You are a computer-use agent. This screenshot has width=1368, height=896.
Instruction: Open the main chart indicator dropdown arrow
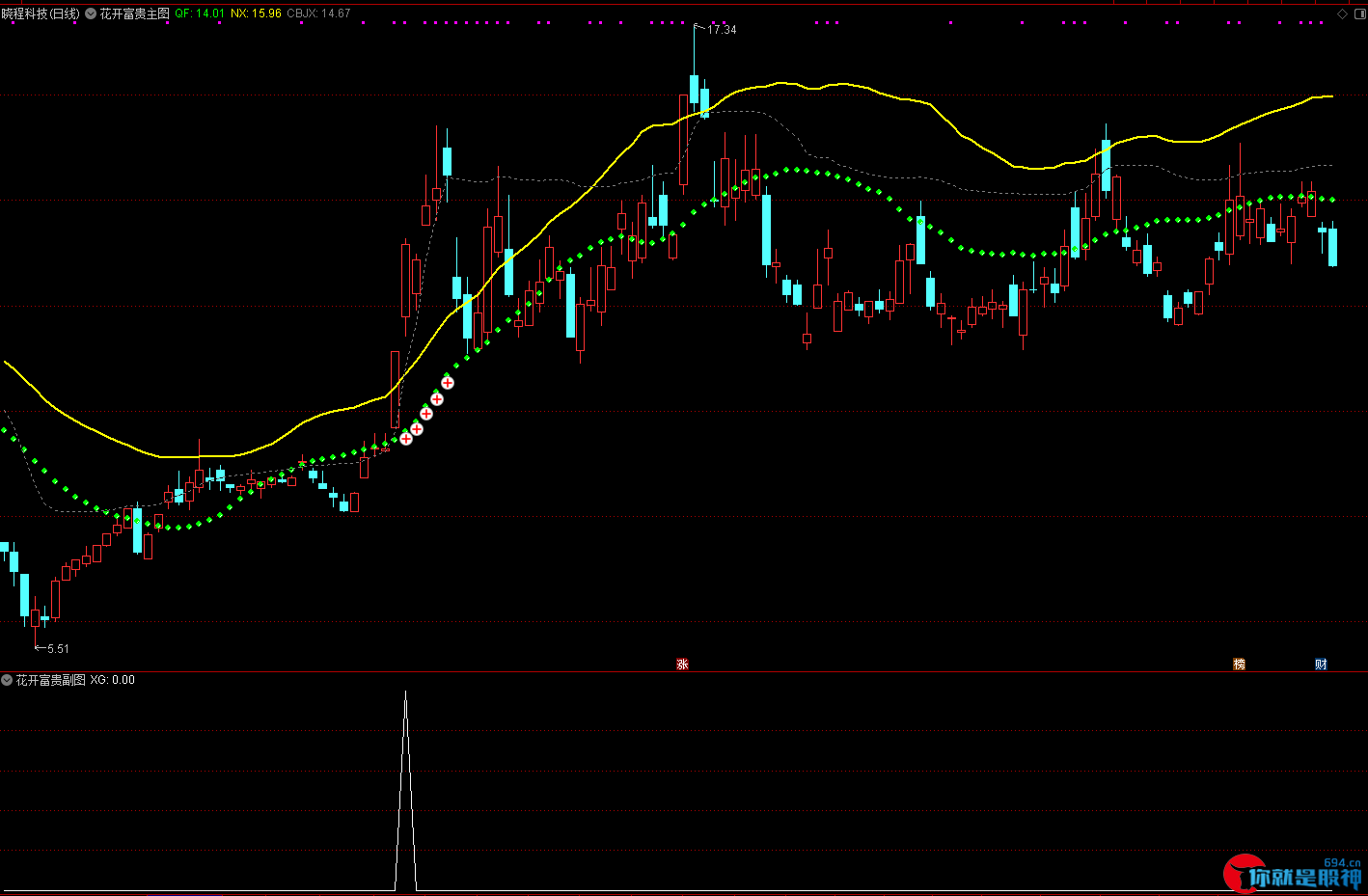(x=91, y=14)
